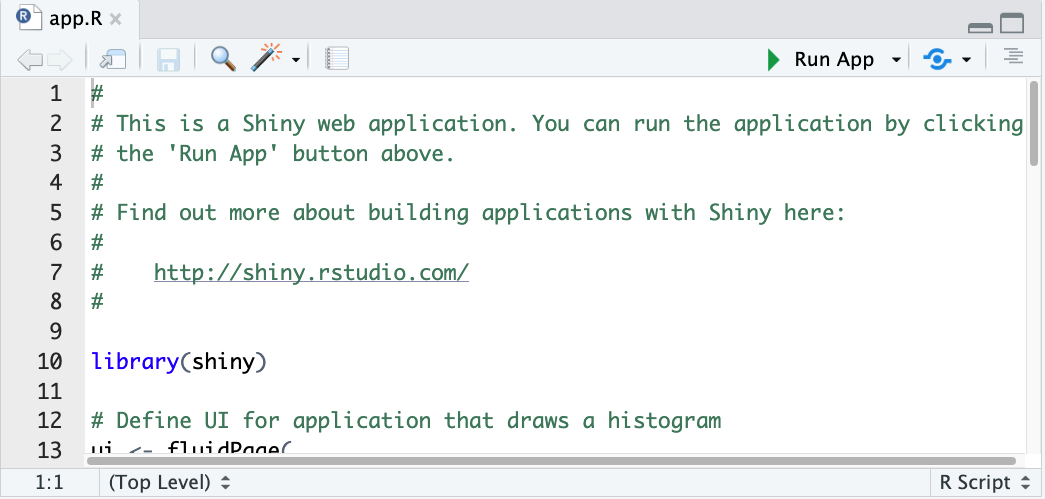This screenshot has width=1045, height=499.
Task: Click the Run App button
Action: [821, 59]
